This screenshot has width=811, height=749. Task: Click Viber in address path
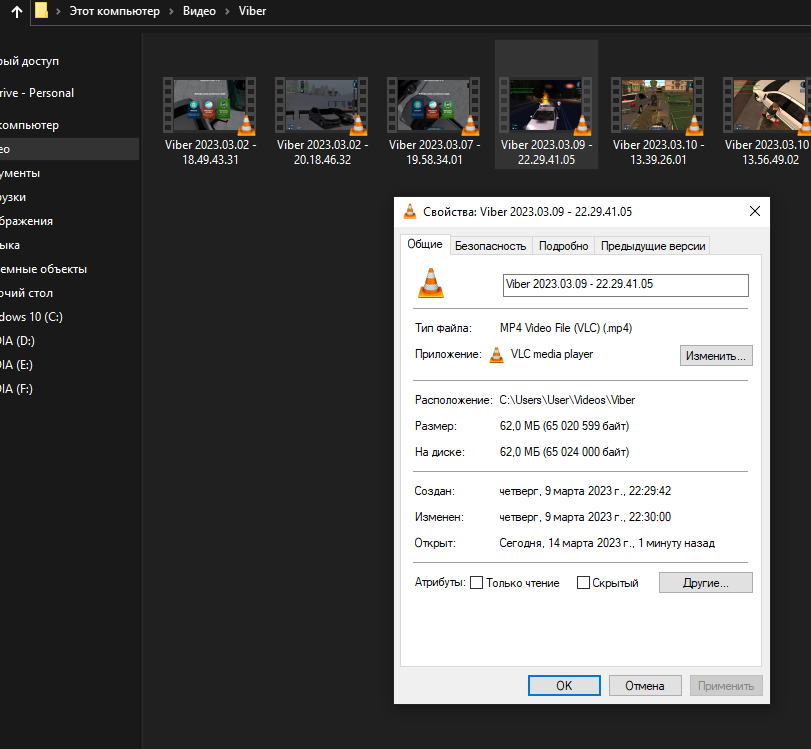(252, 11)
